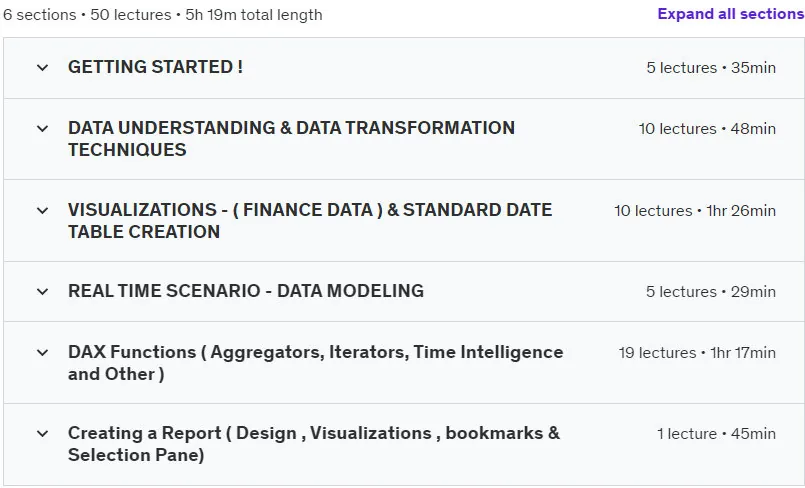Click Expand all sections link
Image resolution: width=805 pixels, height=488 pixels.
click(x=731, y=14)
